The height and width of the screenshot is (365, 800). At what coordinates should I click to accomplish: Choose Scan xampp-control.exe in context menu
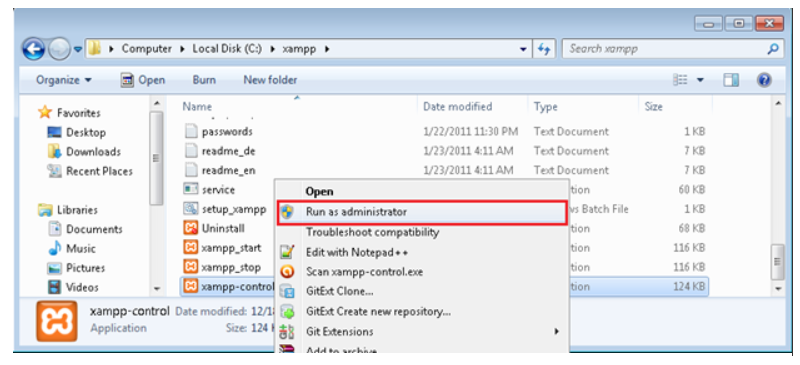[422, 272]
